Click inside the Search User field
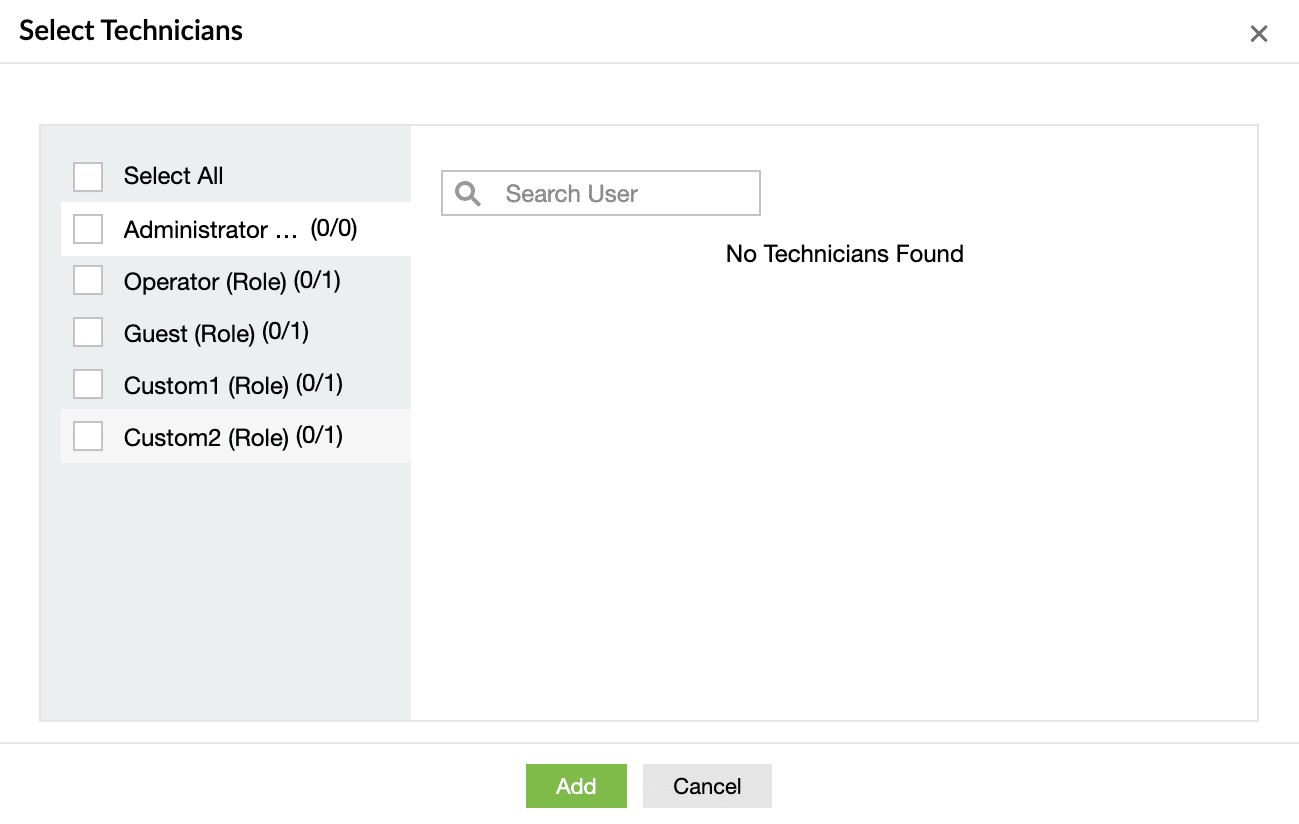 [620, 193]
